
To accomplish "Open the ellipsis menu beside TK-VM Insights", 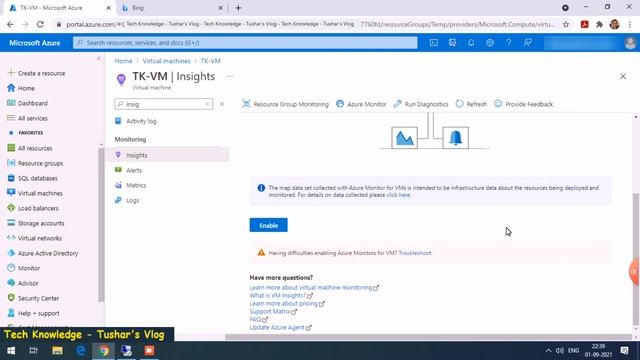I will click(230, 76).
